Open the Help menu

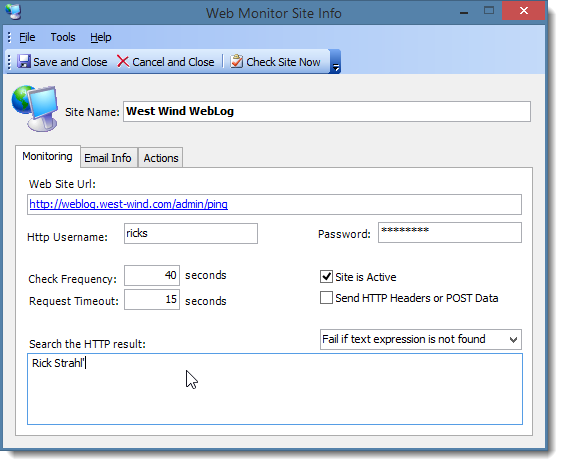101,37
